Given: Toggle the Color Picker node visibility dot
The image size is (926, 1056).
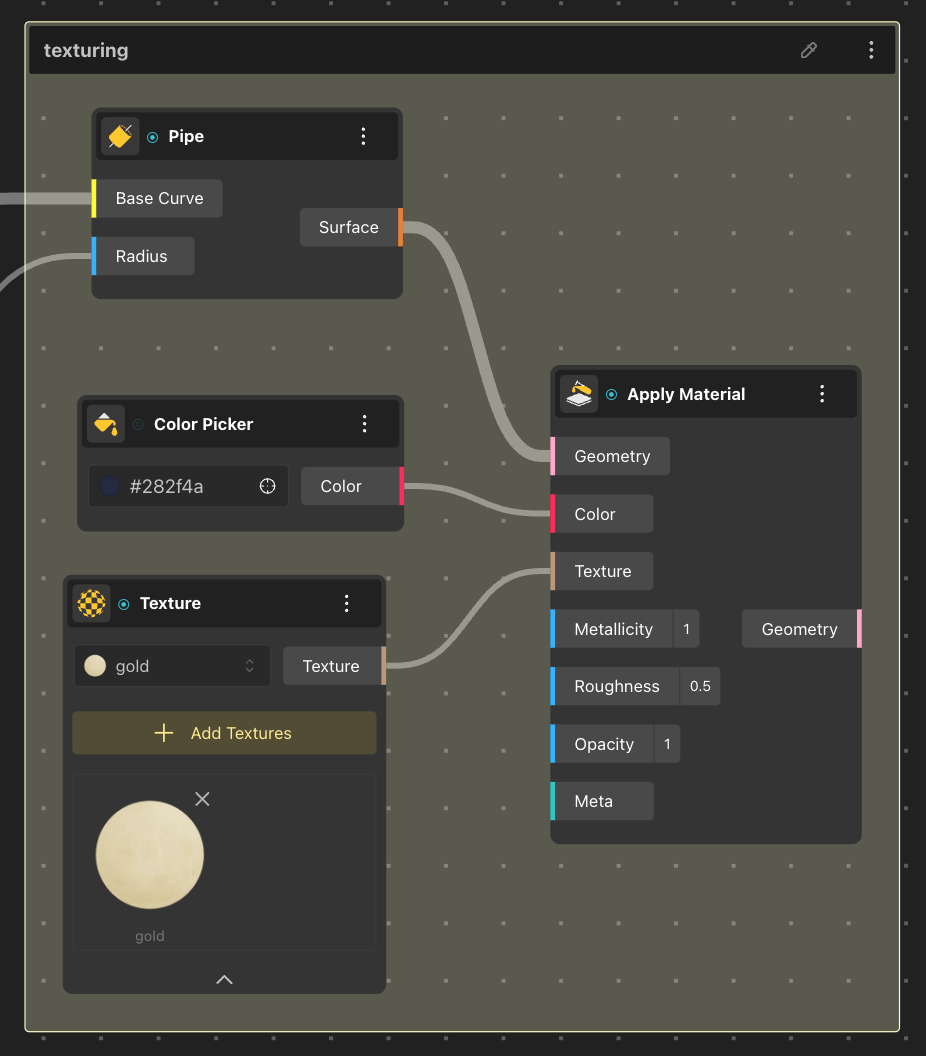Looking at the screenshot, I should pos(138,424).
